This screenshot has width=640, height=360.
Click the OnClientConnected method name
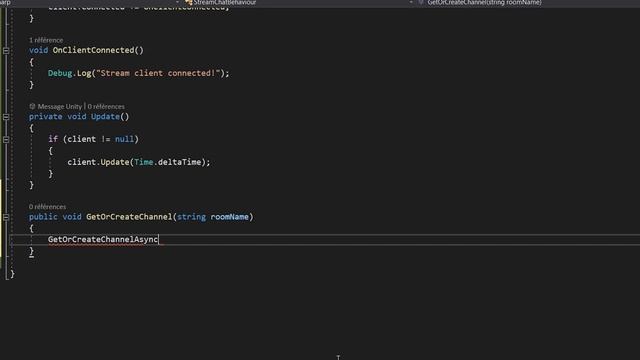(x=93, y=50)
